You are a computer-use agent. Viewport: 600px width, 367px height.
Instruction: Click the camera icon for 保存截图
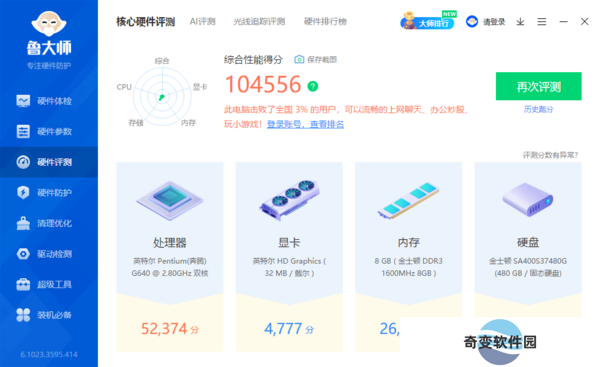pyautogui.click(x=299, y=59)
